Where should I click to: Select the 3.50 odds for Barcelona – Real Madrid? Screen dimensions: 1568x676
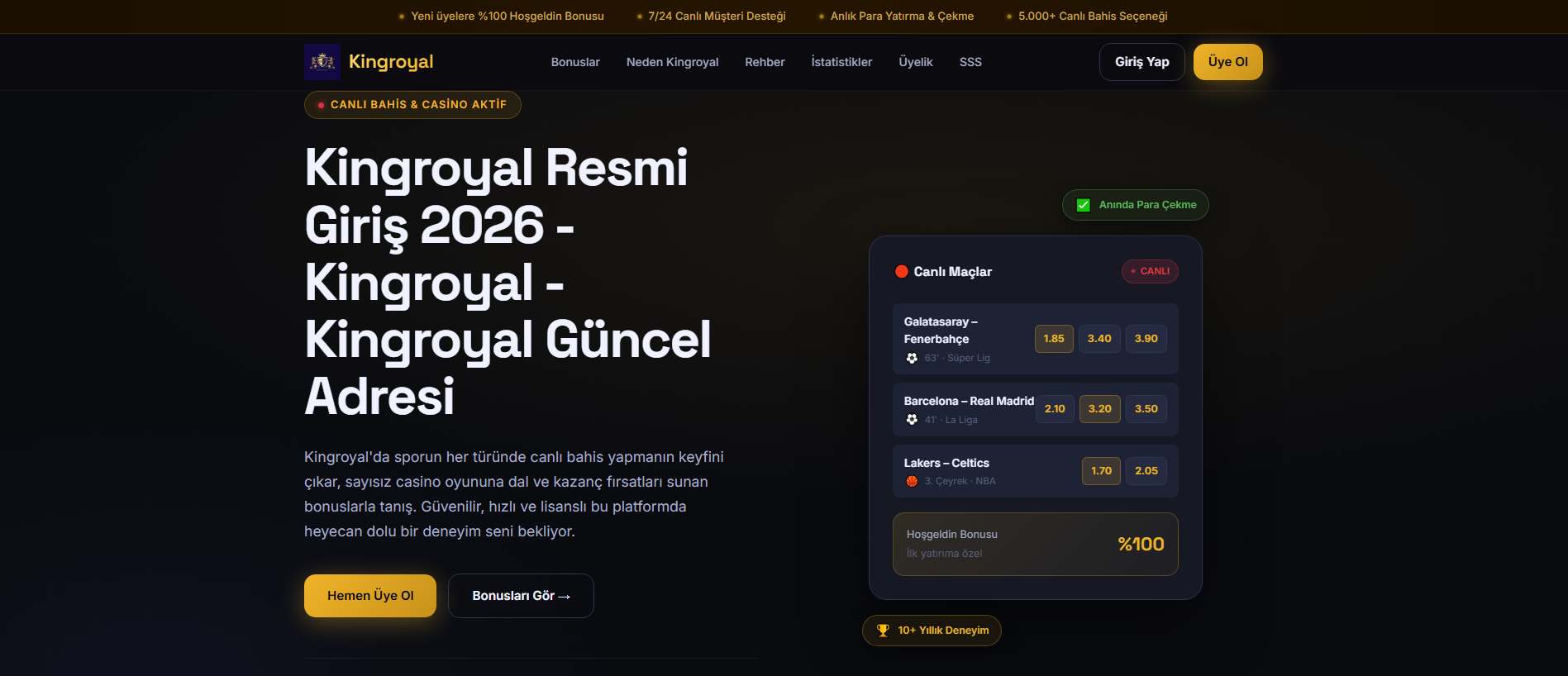[1146, 409]
